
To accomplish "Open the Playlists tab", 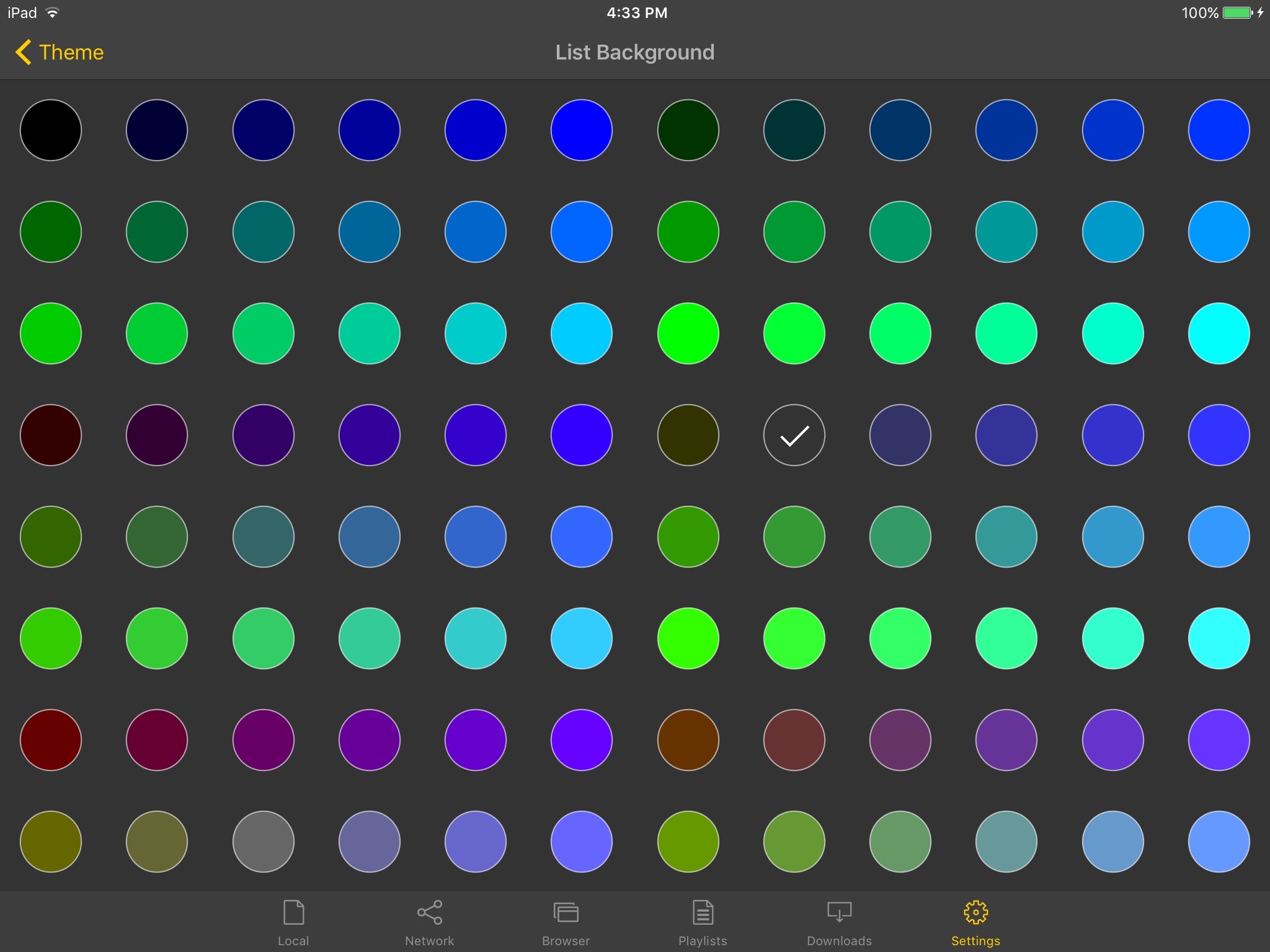I will point(703,923).
